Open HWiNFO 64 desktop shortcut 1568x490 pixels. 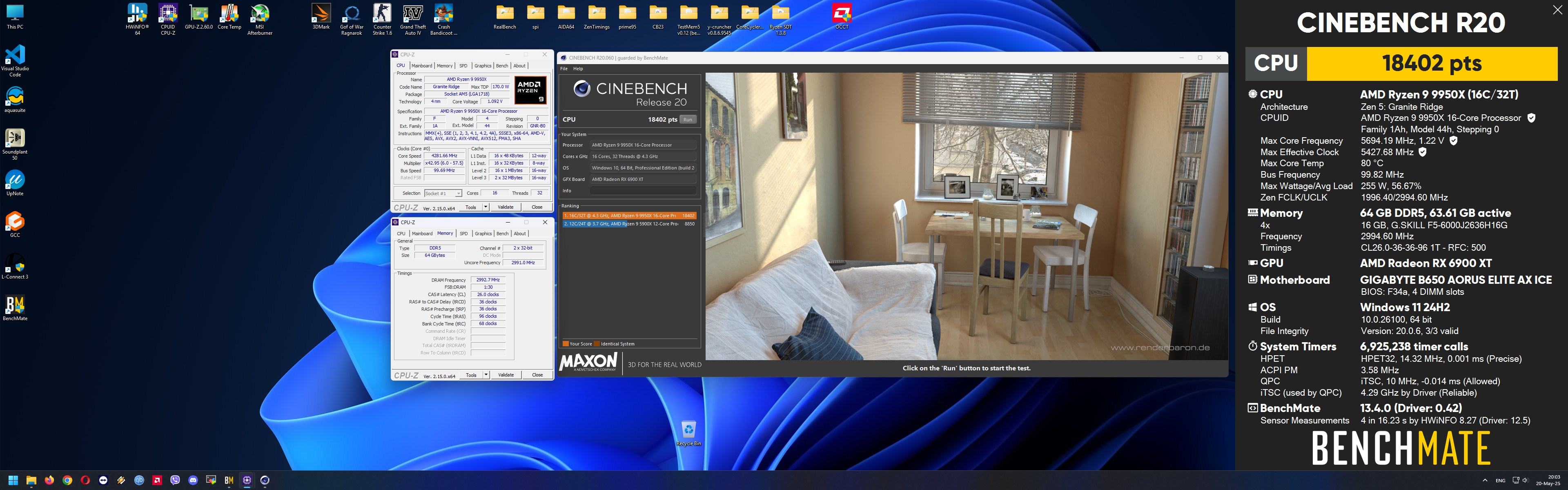coord(137,20)
